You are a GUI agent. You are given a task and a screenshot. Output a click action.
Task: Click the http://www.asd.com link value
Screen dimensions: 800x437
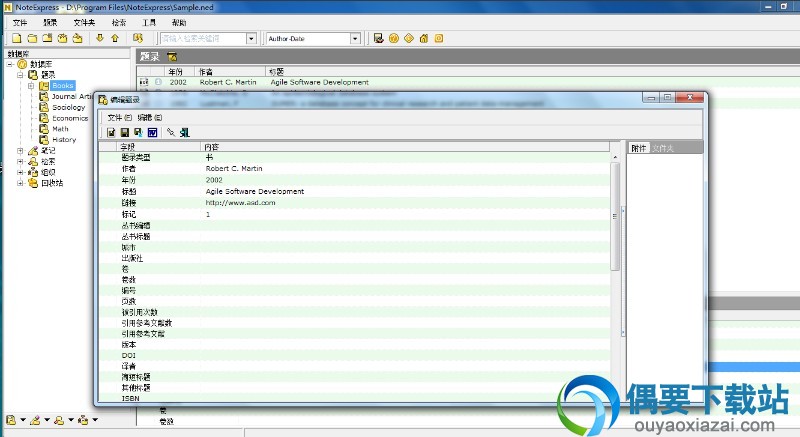coord(240,203)
